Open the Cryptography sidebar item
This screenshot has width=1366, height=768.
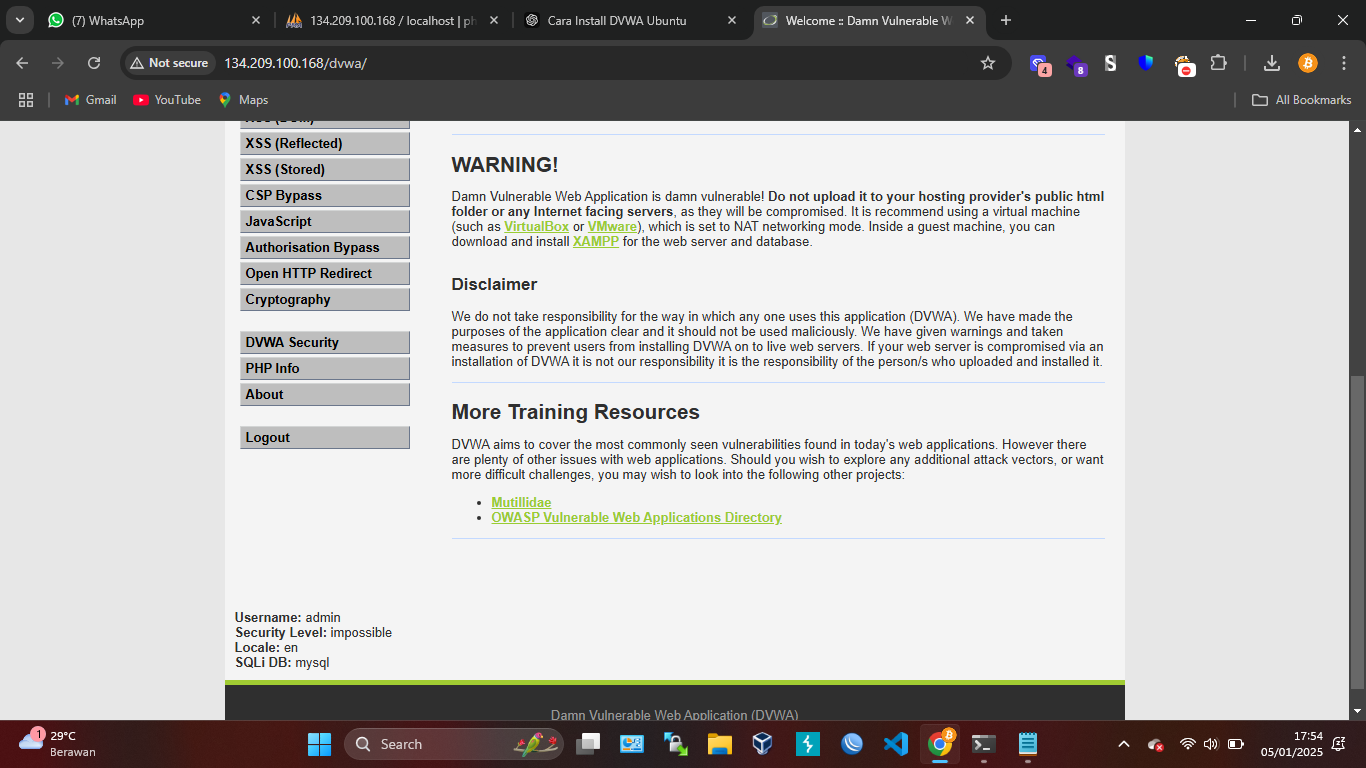(325, 300)
